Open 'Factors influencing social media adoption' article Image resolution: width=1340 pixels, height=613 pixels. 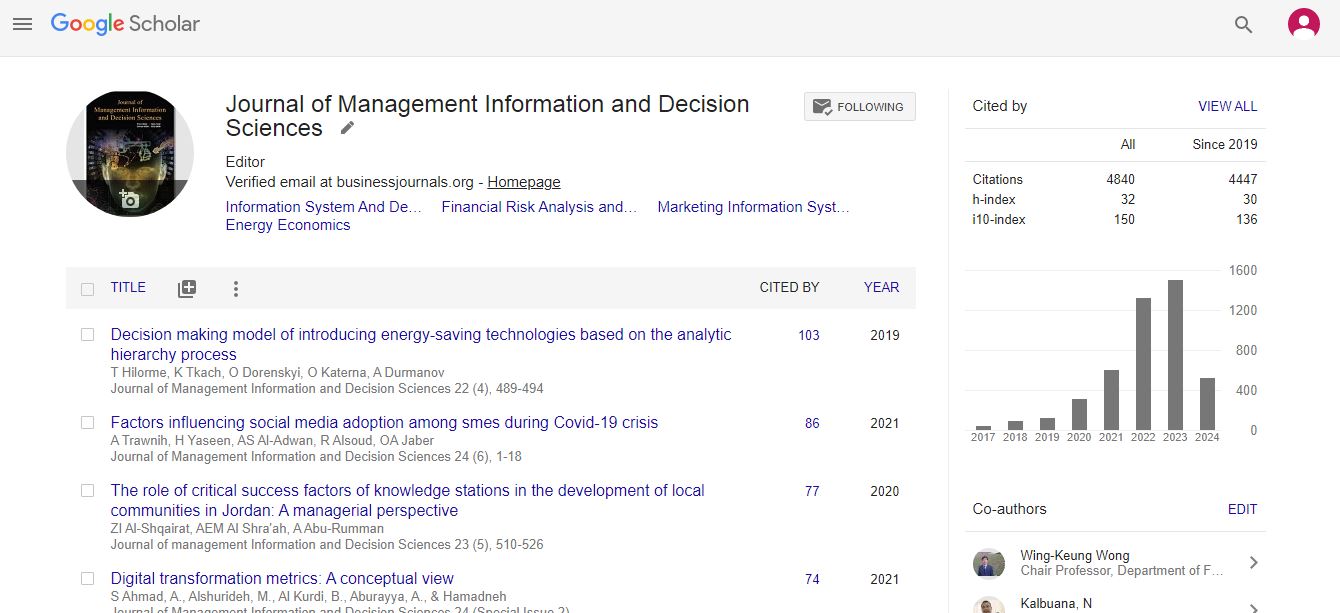point(384,422)
